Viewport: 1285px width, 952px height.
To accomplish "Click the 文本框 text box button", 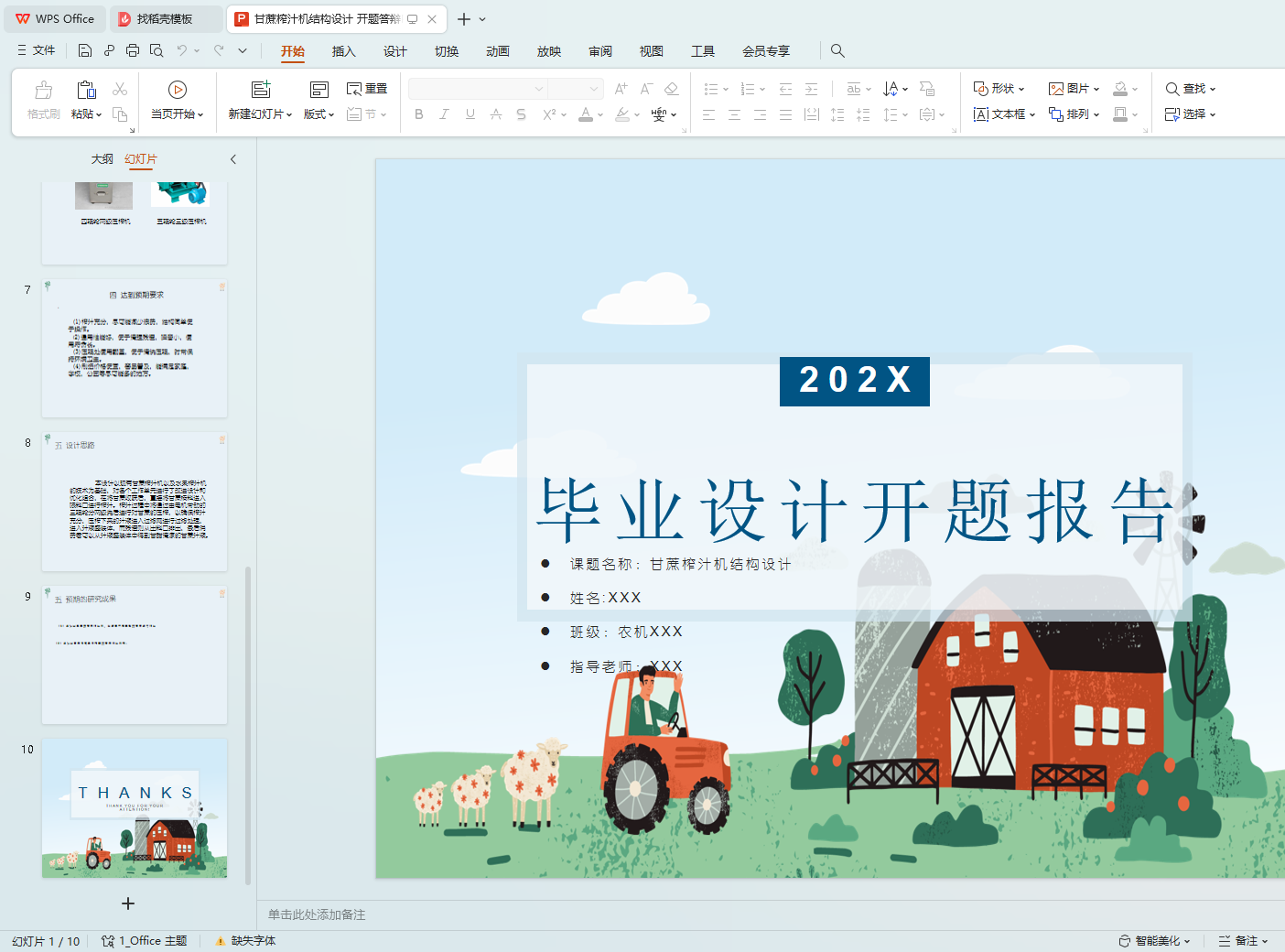I will (1004, 114).
